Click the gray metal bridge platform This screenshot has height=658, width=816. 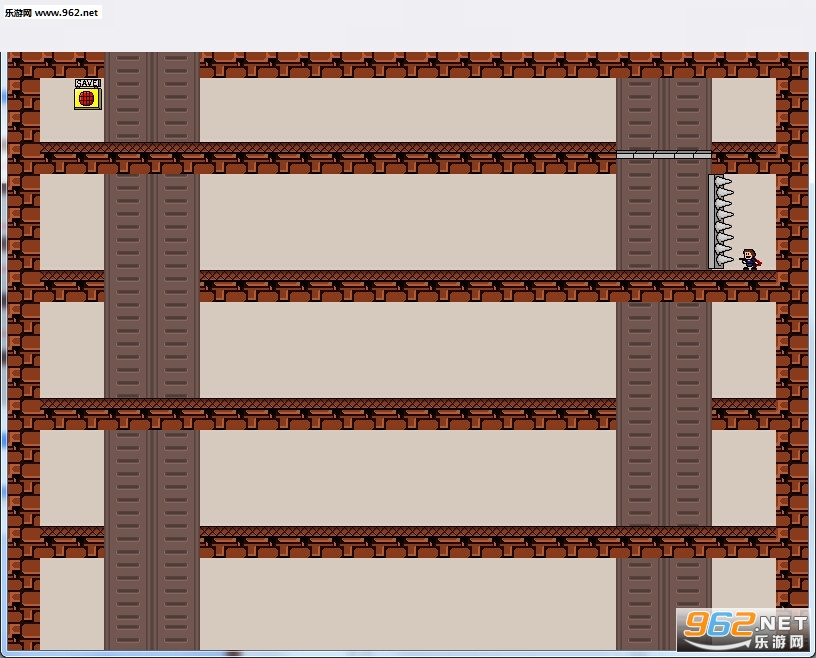click(x=664, y=155)
